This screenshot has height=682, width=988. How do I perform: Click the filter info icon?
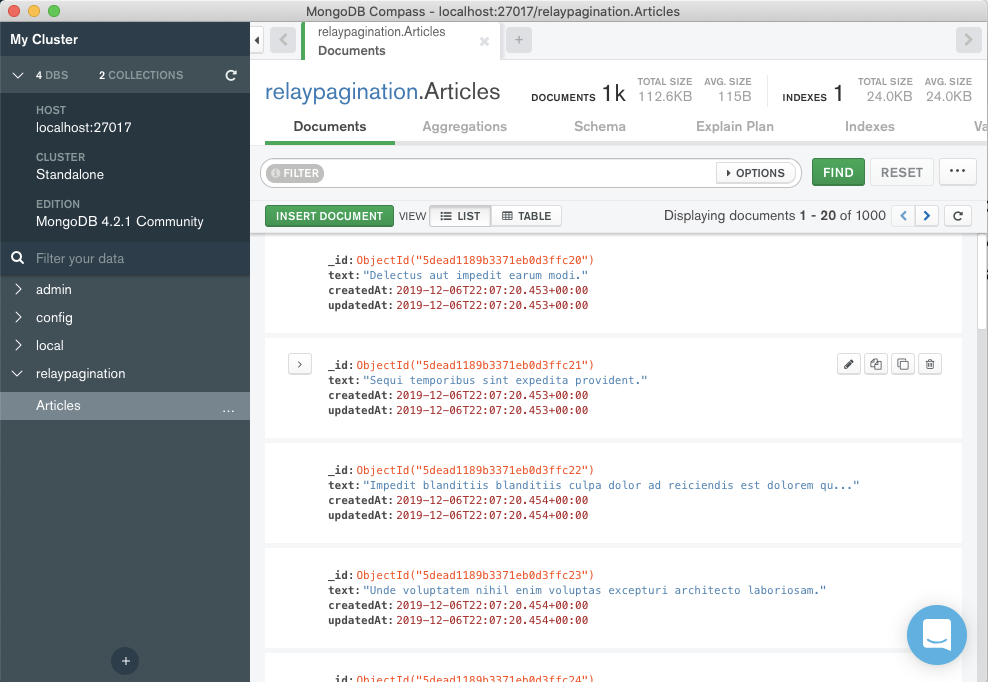click(275, 173)
